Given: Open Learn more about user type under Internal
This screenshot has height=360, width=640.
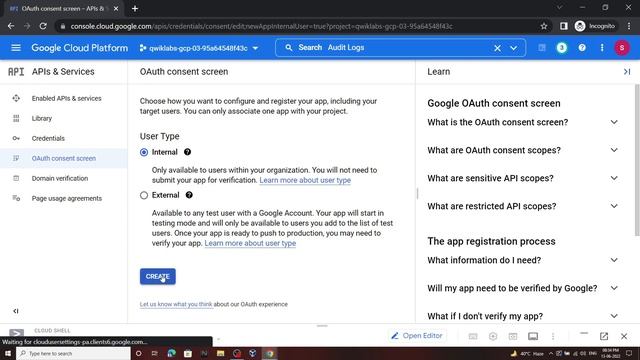Looking at the screenshot, I should tap(305, 180).
